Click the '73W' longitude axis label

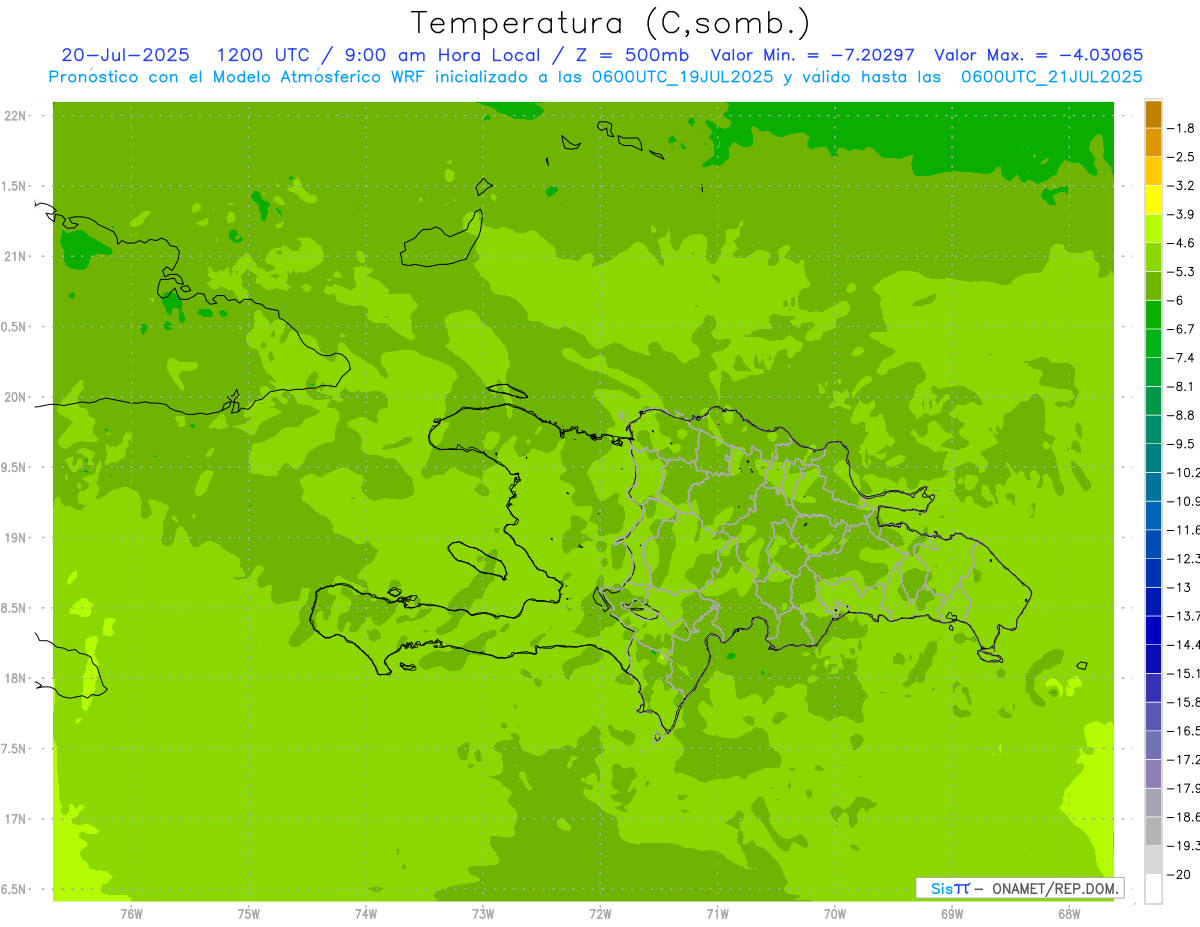(x=483, y=913)
